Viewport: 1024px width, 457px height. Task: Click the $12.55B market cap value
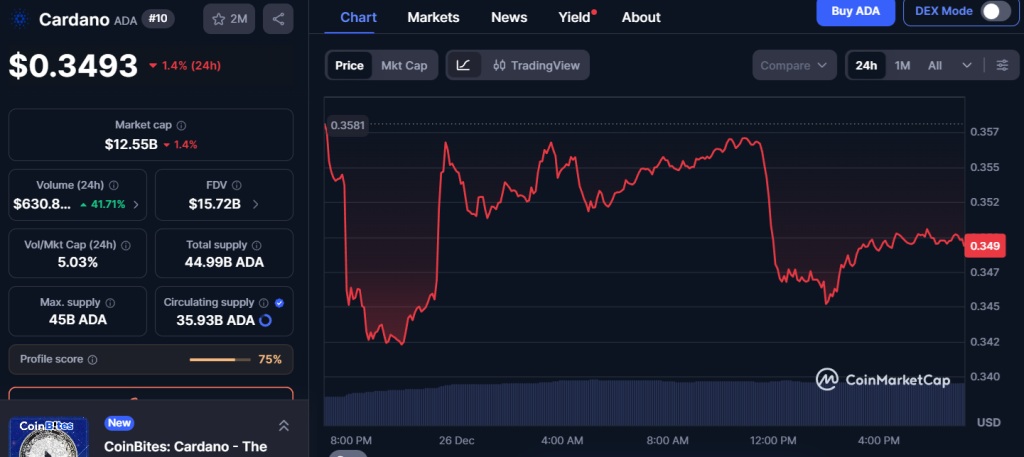131,144
